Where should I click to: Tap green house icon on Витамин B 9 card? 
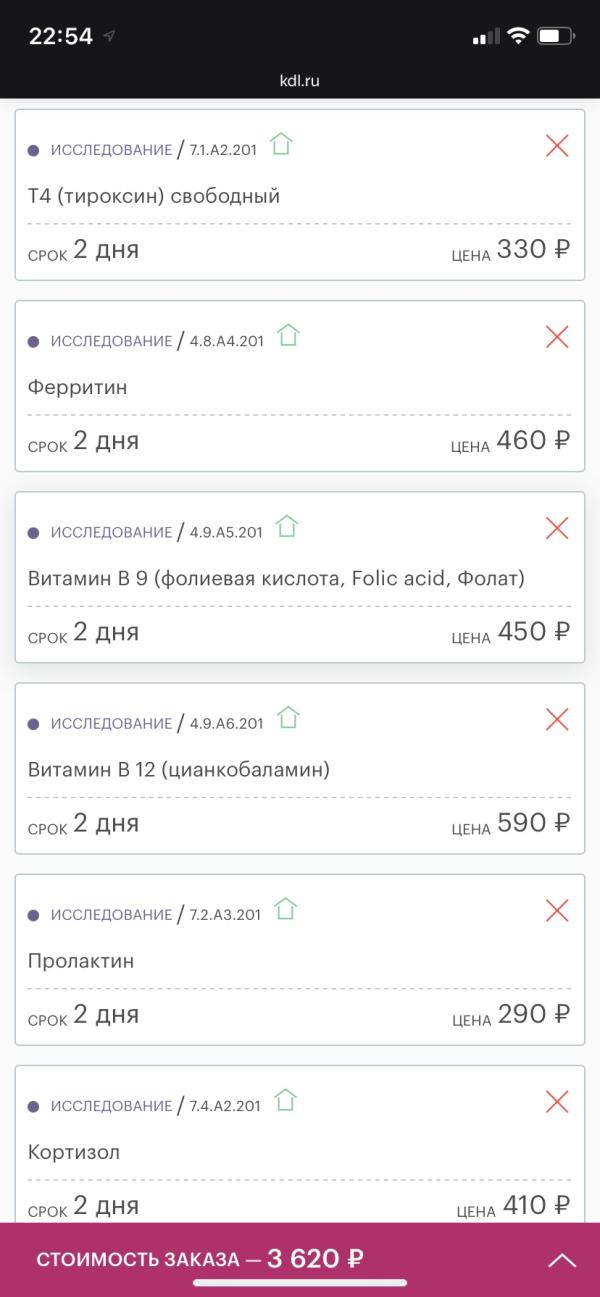(287, 527)
